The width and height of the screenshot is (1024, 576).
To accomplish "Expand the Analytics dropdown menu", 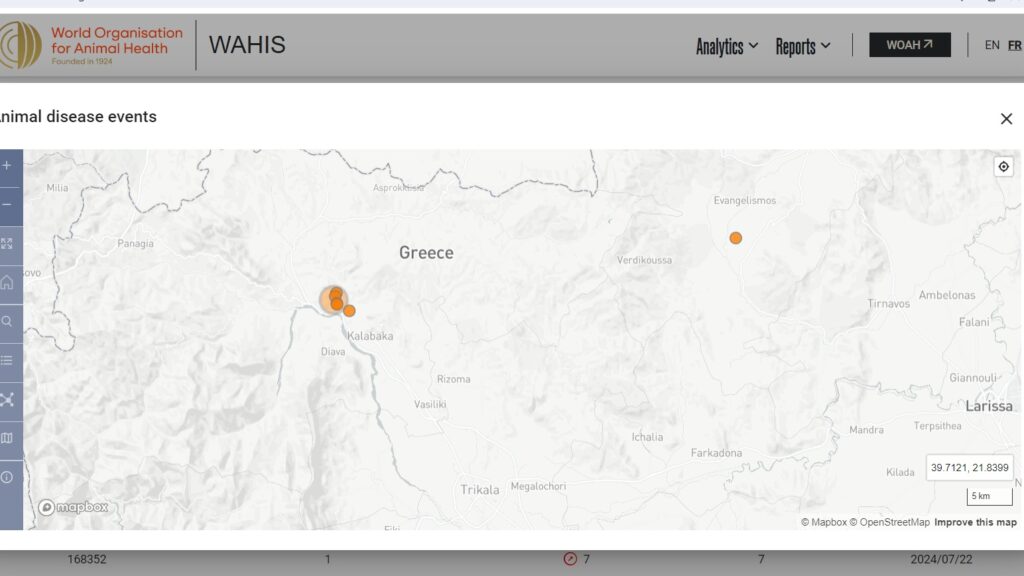I will click(x=727, y=46).
